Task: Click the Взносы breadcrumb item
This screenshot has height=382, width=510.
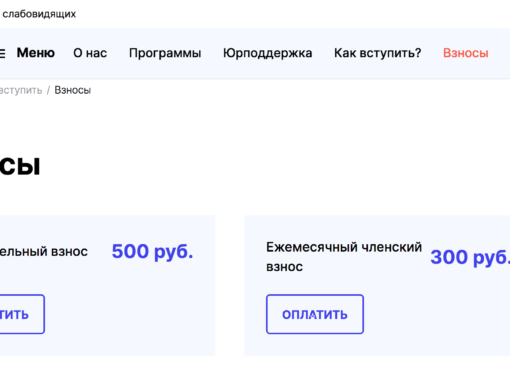Action: tap(73, 90)
